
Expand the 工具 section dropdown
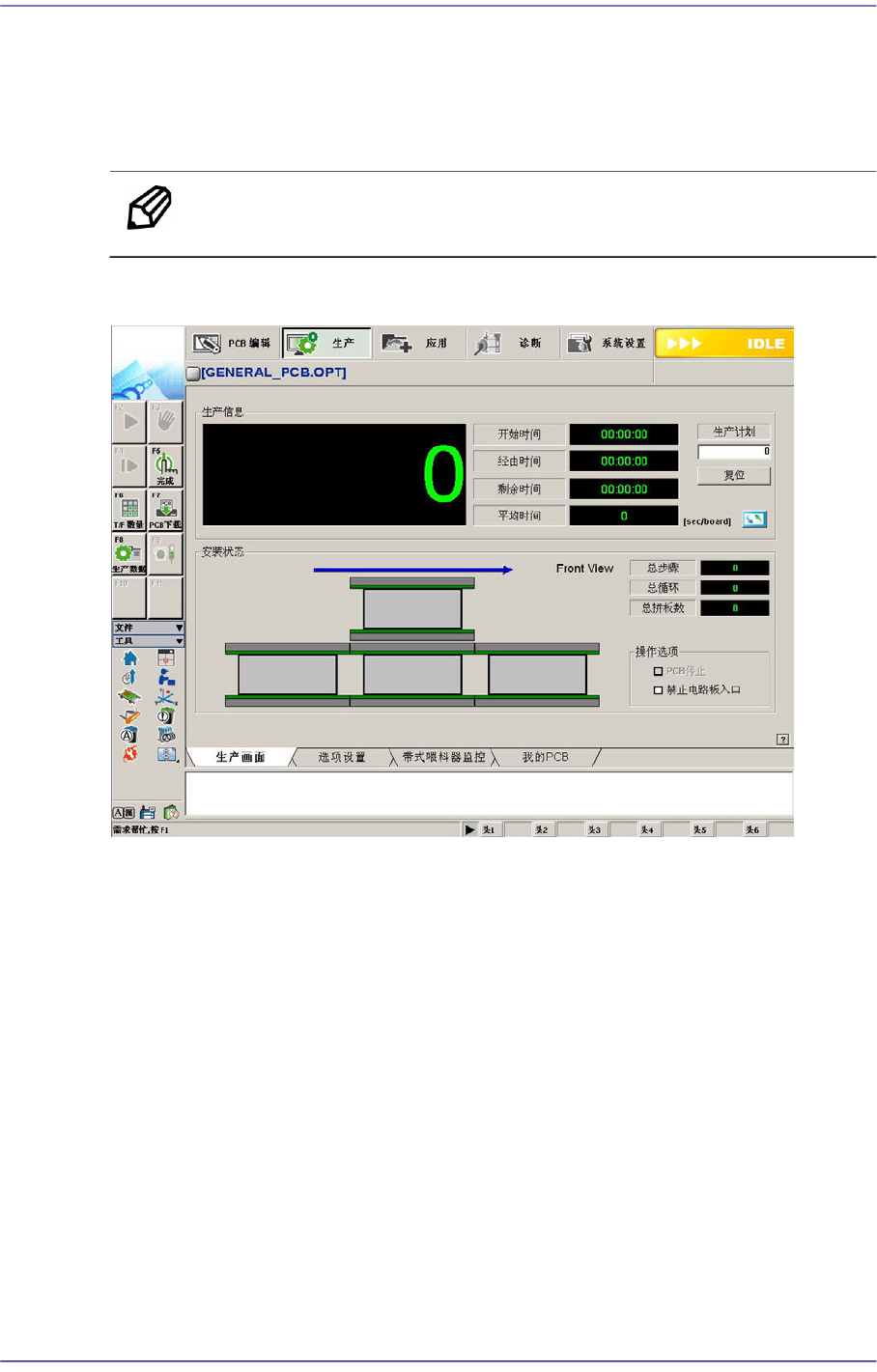pos(148,641)
